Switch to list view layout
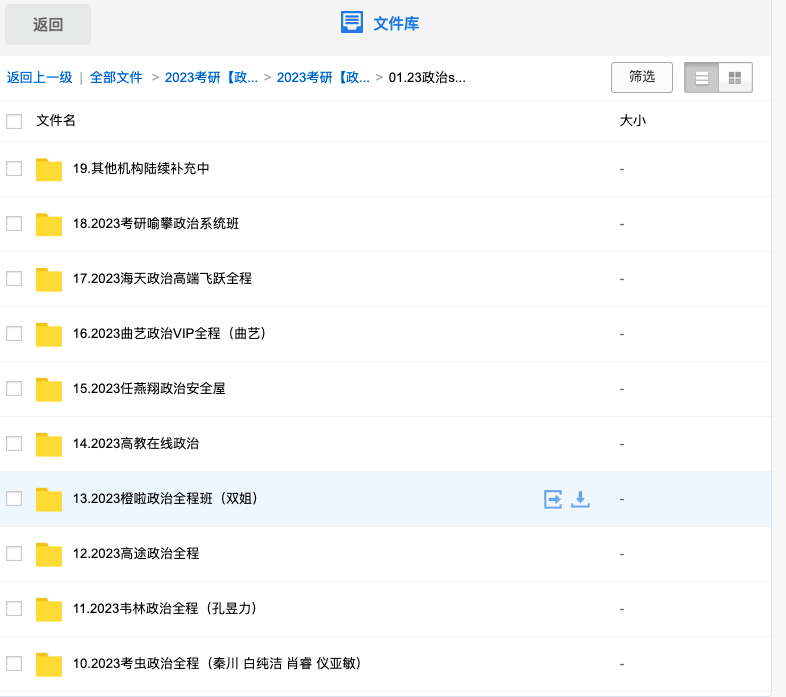Viewport: 786px width, 697px height. (701, 78)
